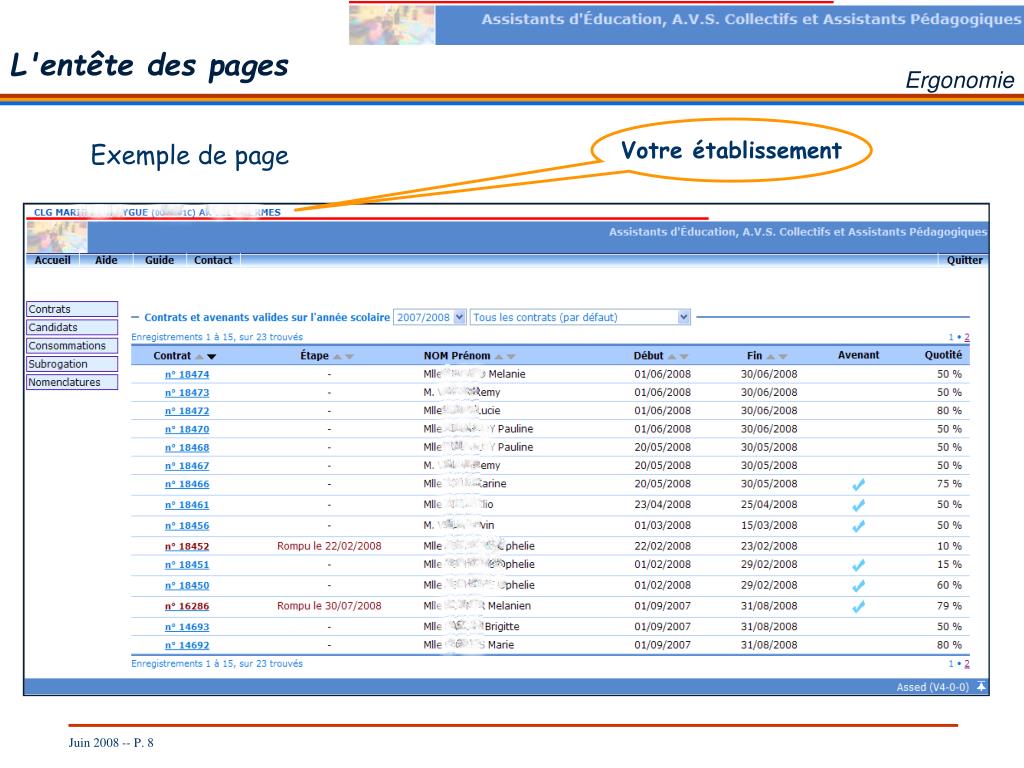Viewport: 1024px width, 768px height.
Task: Open contract n° 18468
Action: [187, 447]
